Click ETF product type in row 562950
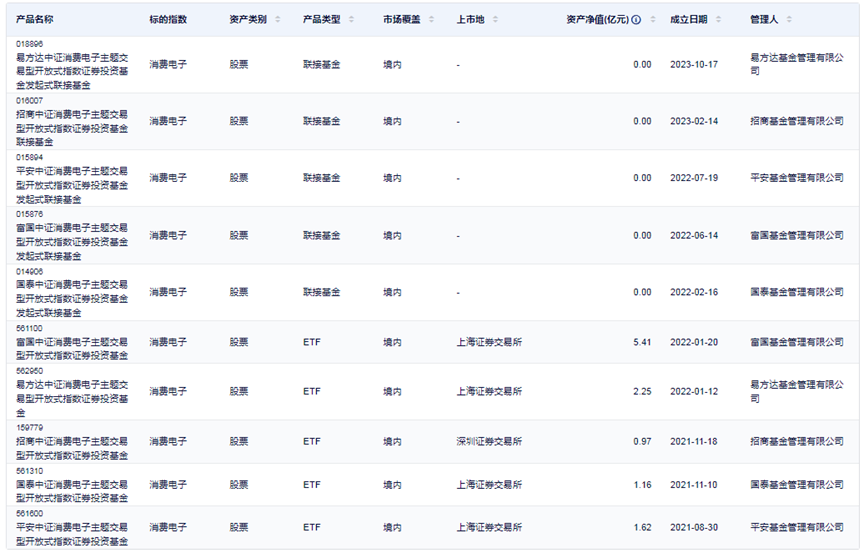 (312, 392)
